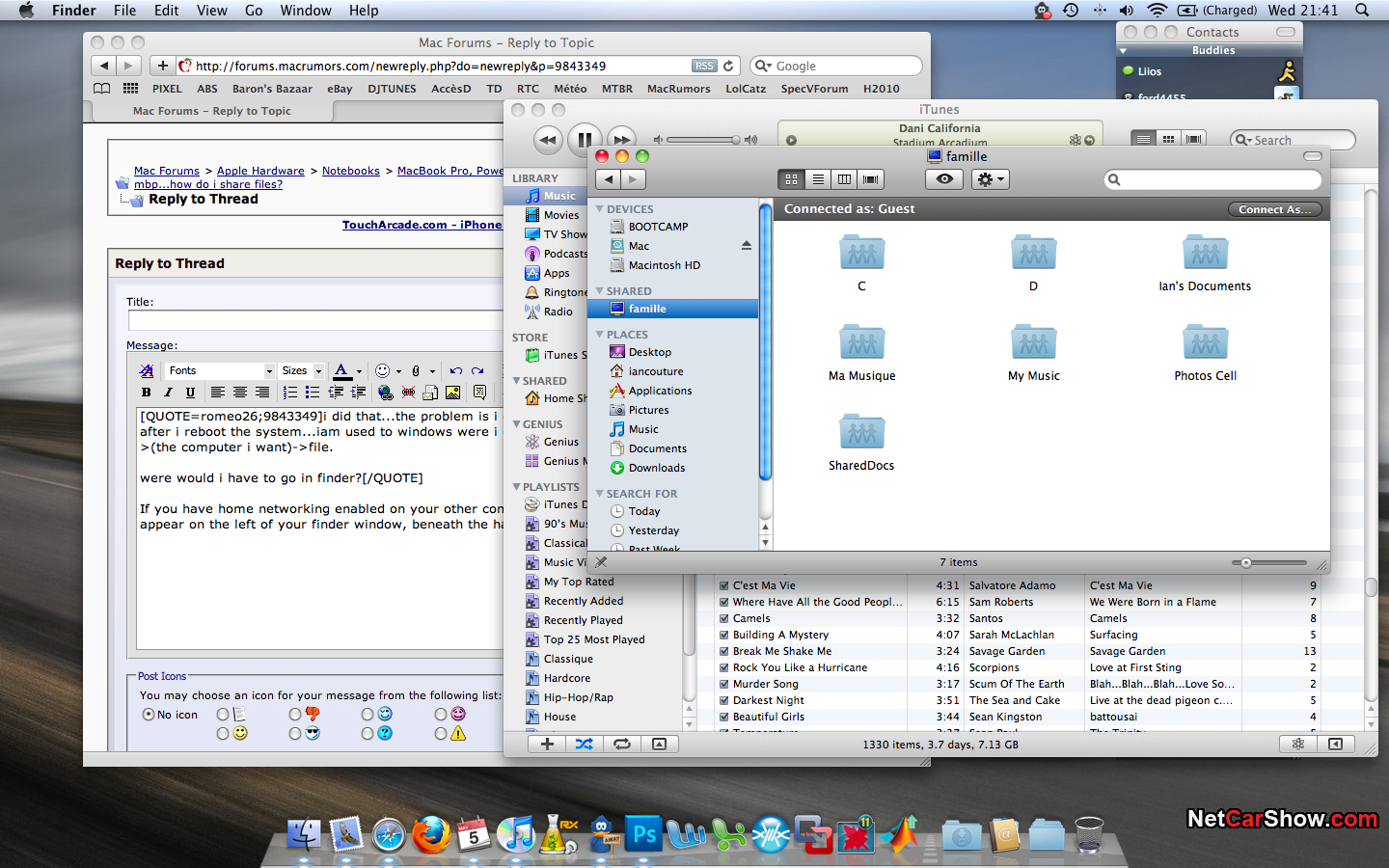Screen dimensions: 1389x868
Task: Open the MacRumors bookmark in Safari
Action: (x=678, y=89)
